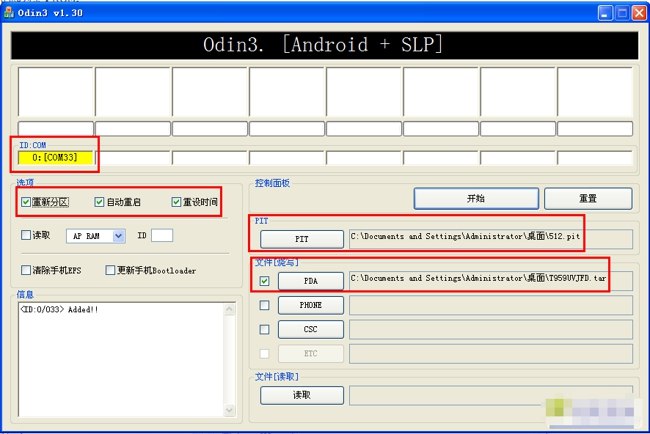
Task: Click the PHONE file browse button
Action: [310, 305]
